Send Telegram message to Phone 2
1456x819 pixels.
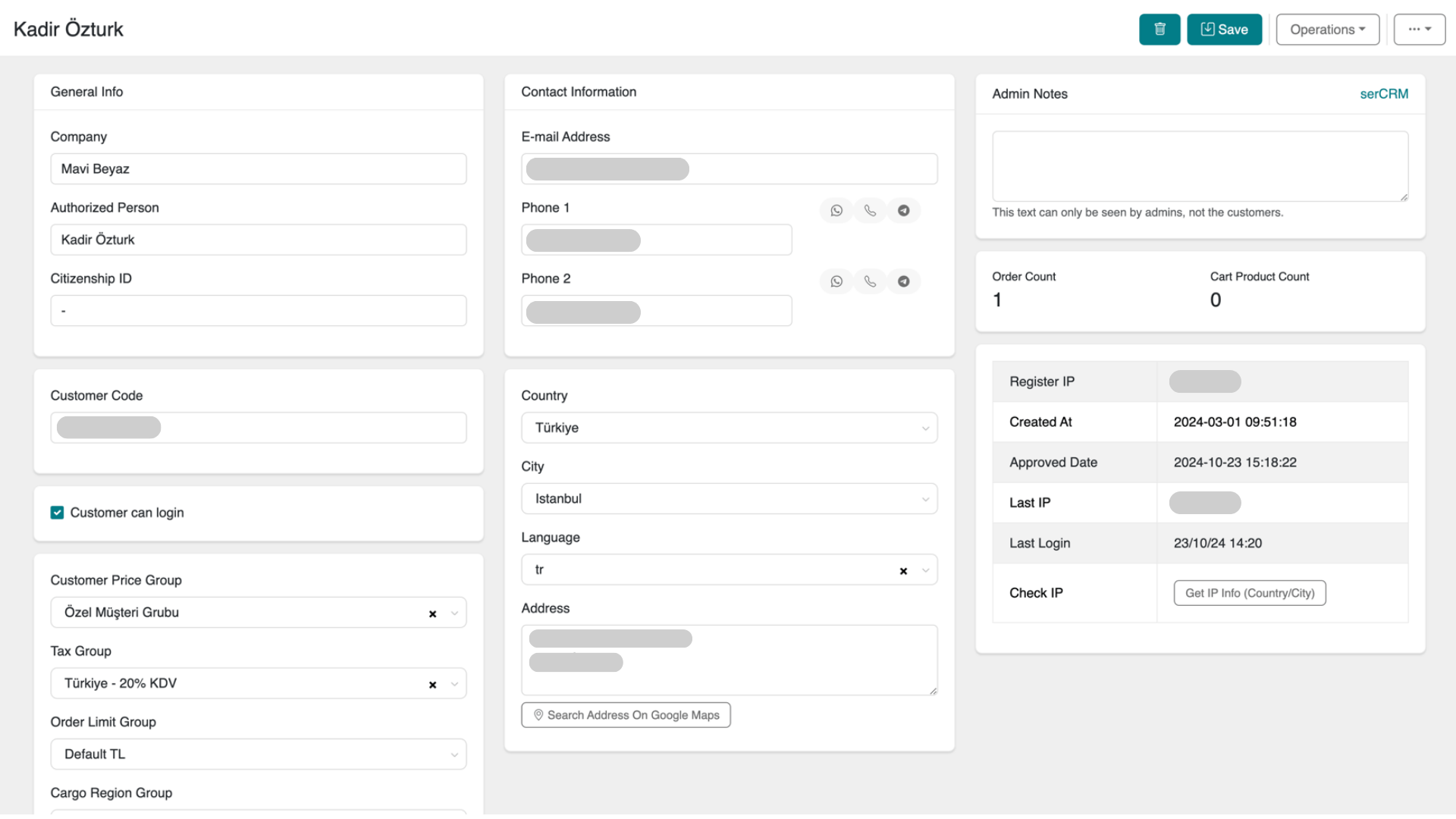click(x=903, y=281)
